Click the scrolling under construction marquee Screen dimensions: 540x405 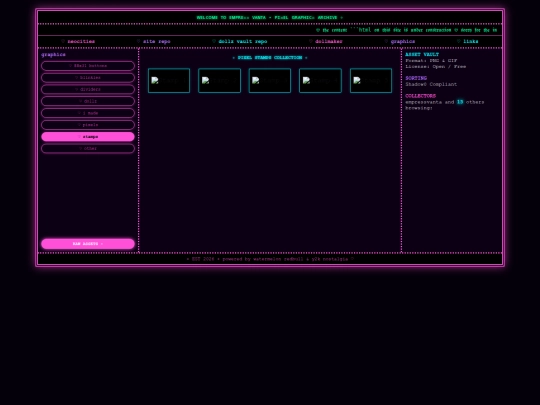406,30
